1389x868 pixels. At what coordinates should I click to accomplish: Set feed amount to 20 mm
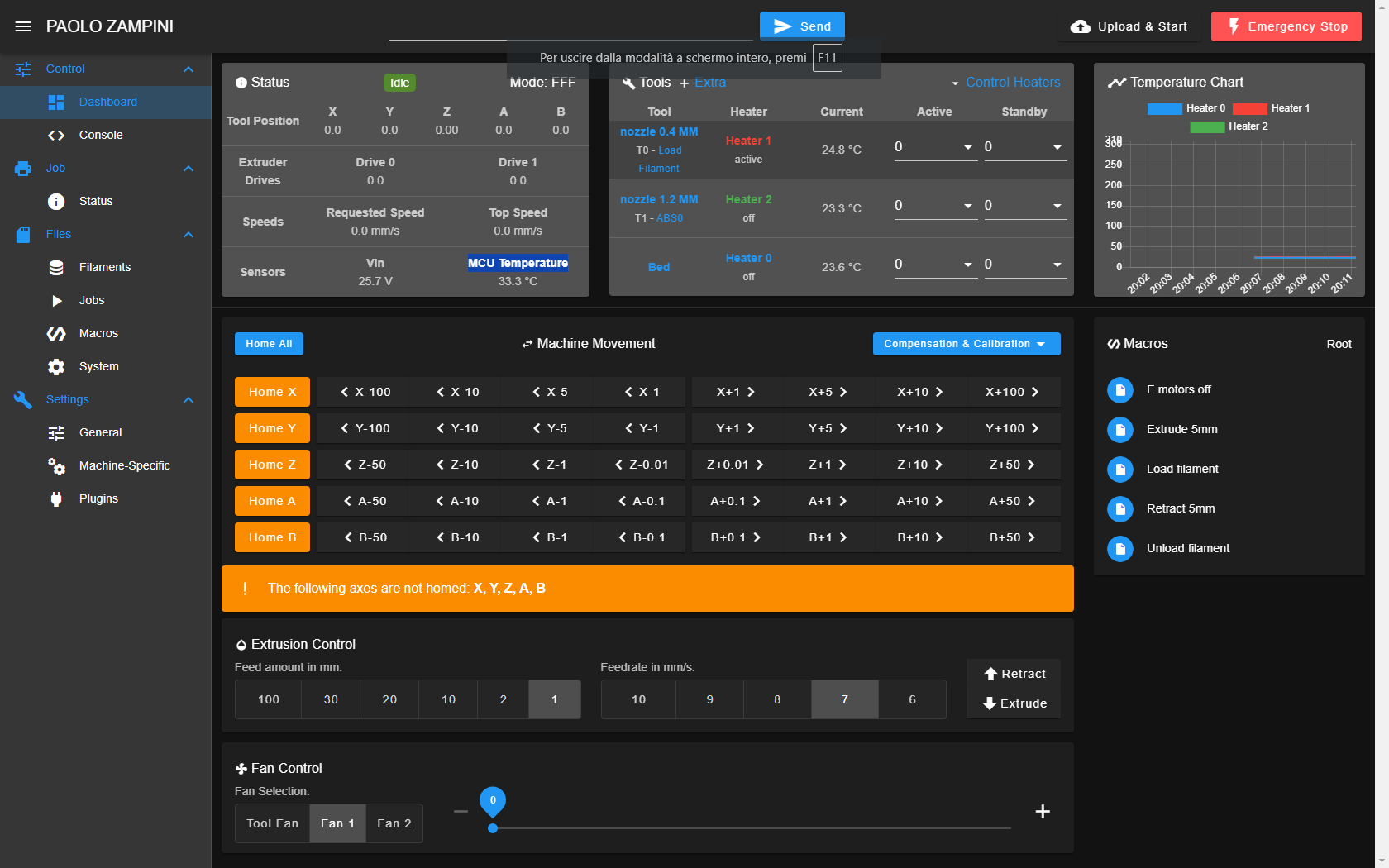(389, 699)
